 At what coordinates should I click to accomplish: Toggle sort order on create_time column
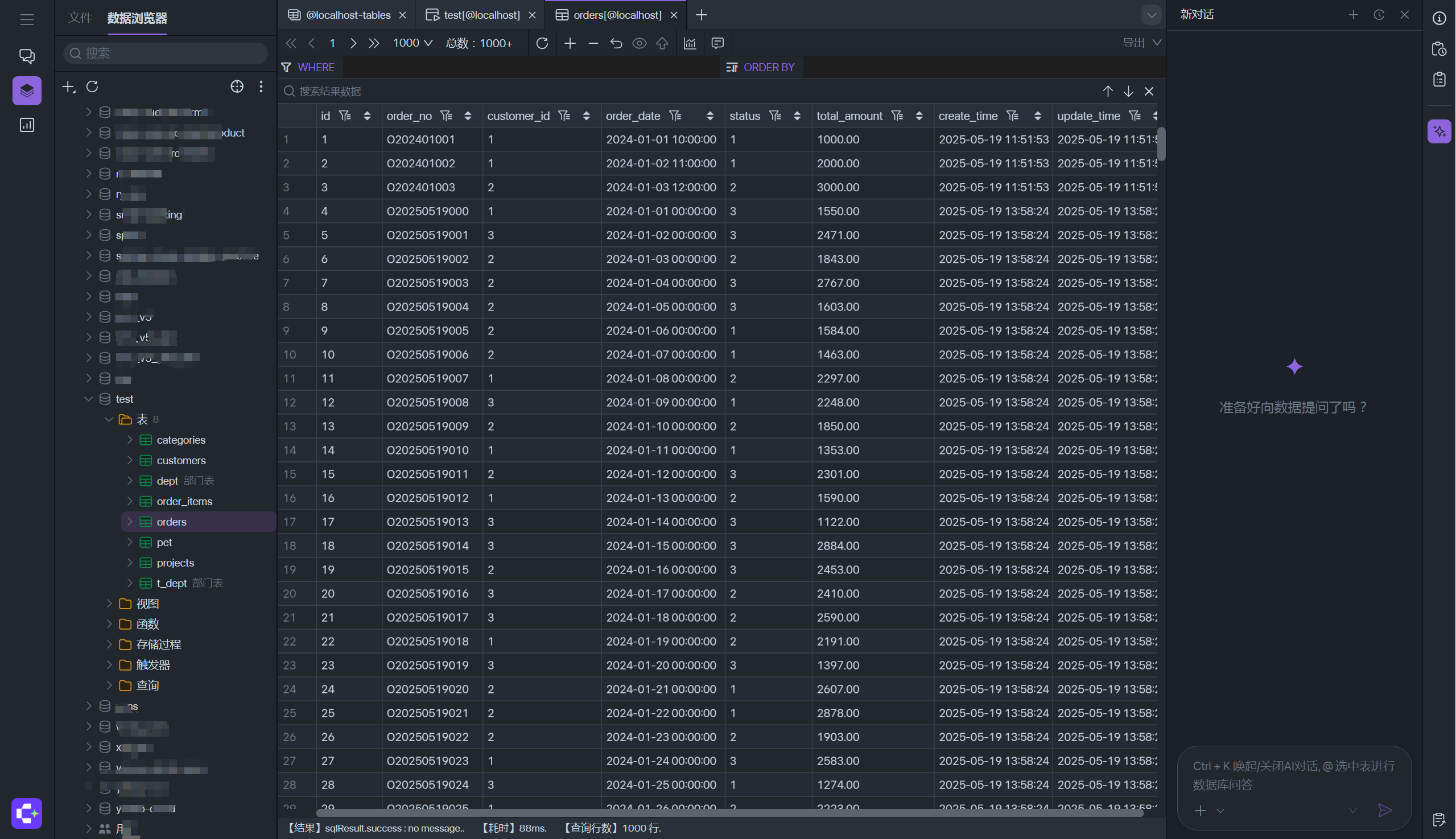pyautogui.click(x=1038, y=116)
